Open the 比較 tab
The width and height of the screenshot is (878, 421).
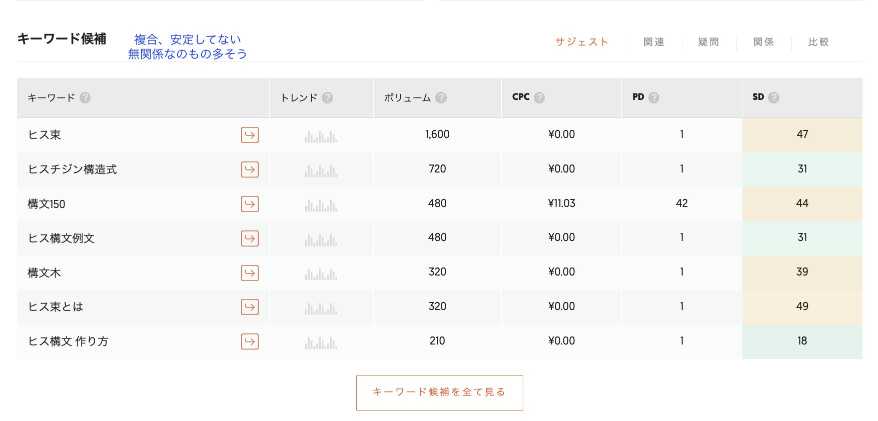click(818, 42)
